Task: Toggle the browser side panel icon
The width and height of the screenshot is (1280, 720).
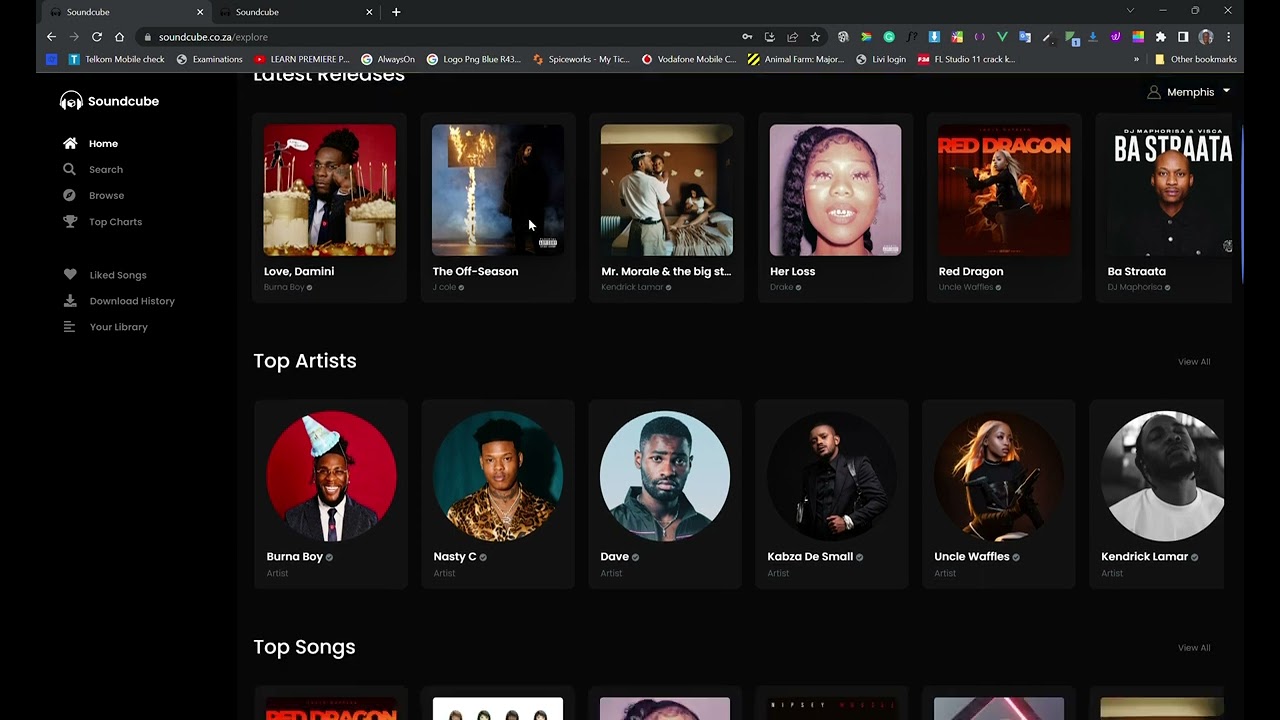Action: click(1183, 37)
